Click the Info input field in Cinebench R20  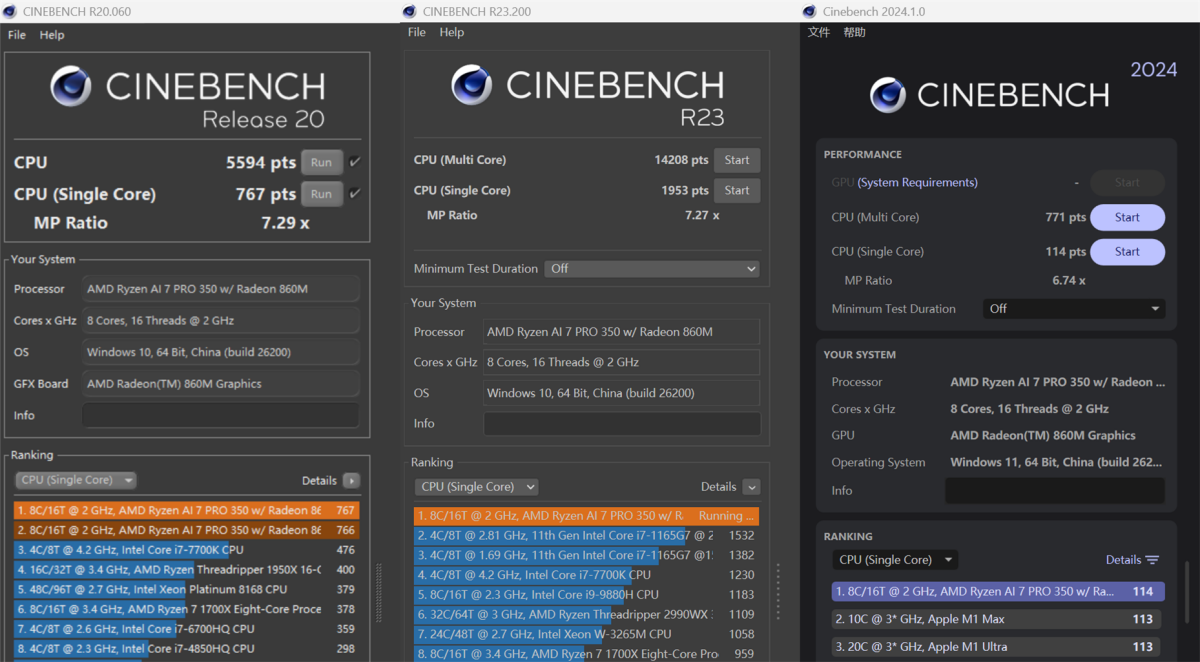[220, 415]
